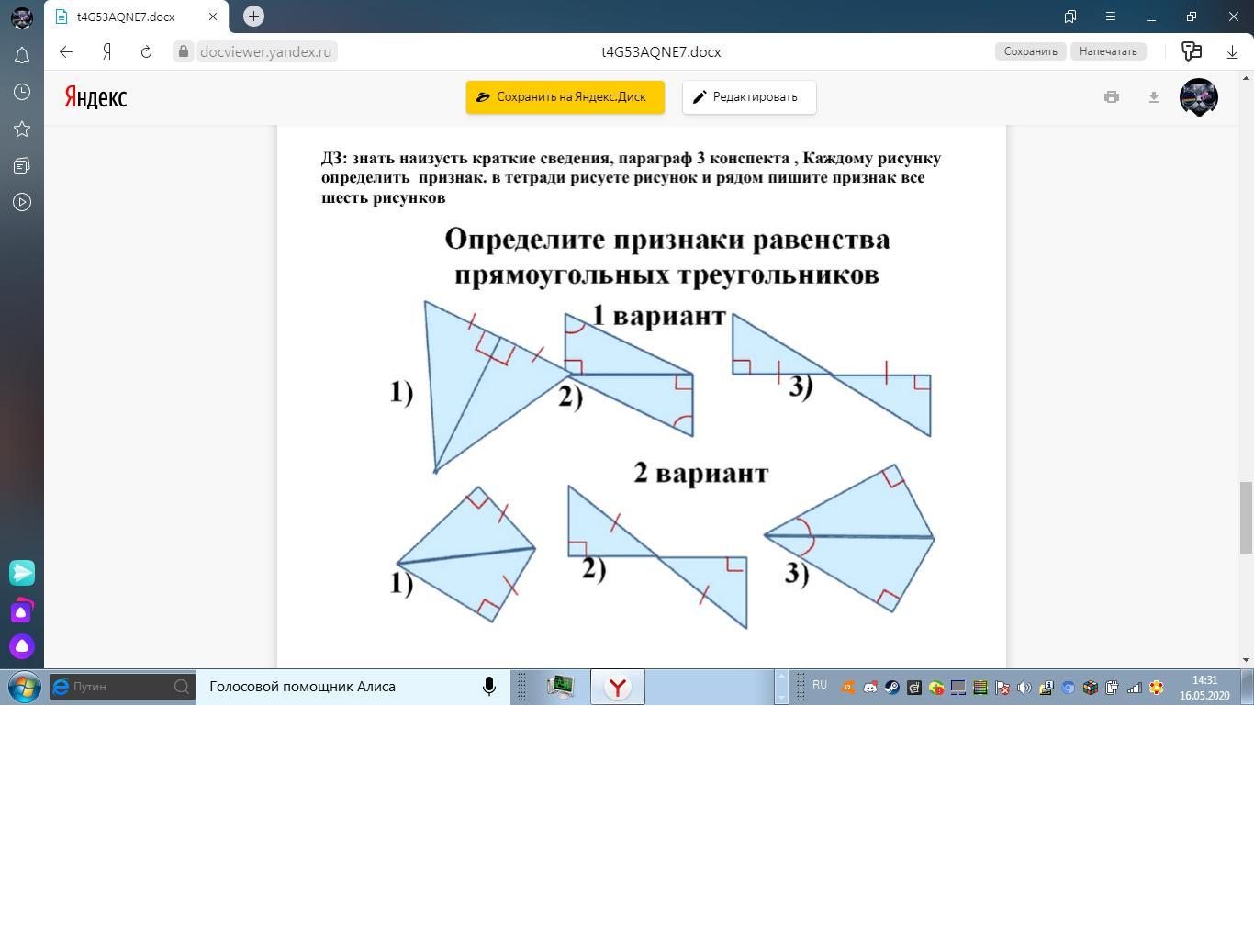Open the clock showing 14:31

click(x=1204, y=688)
